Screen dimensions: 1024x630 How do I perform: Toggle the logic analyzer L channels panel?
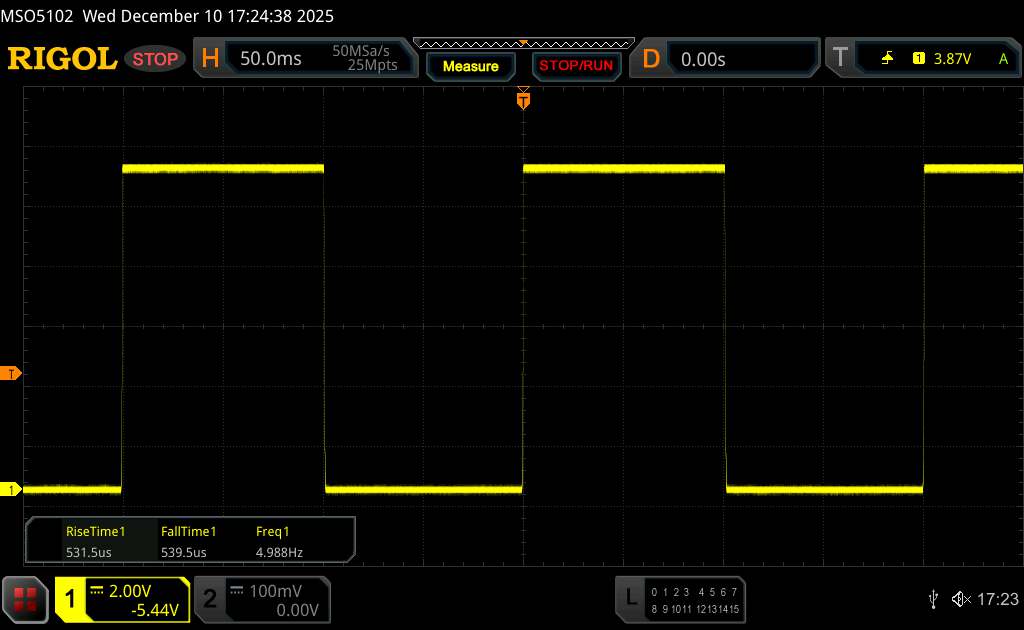[630, 598]
